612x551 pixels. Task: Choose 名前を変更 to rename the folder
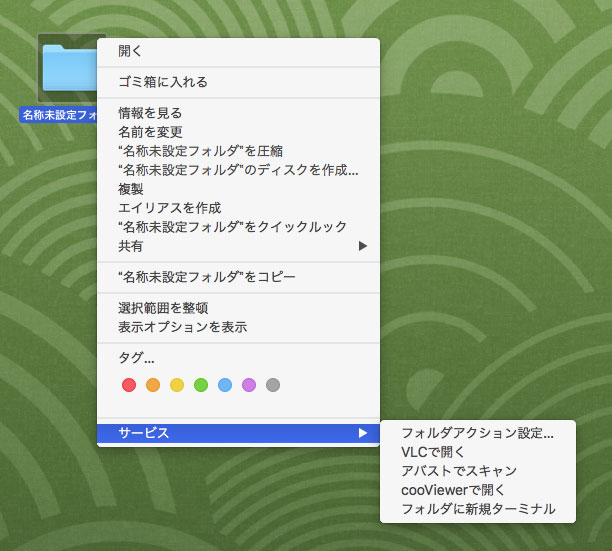238,132
